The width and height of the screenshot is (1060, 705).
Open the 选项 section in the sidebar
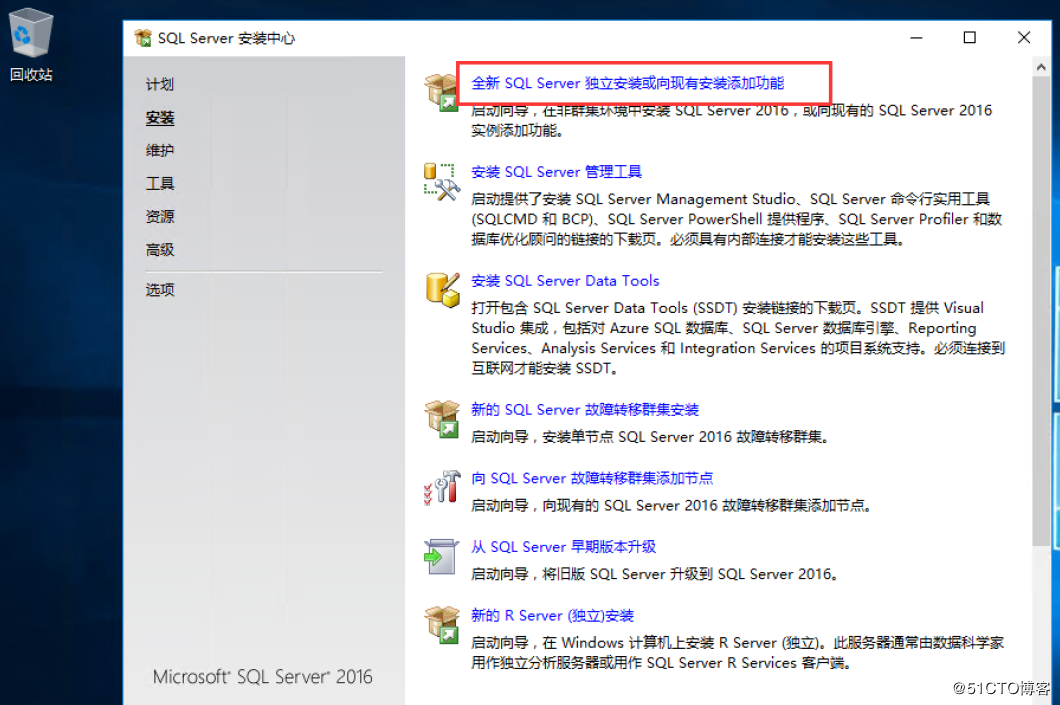(160, 289)
